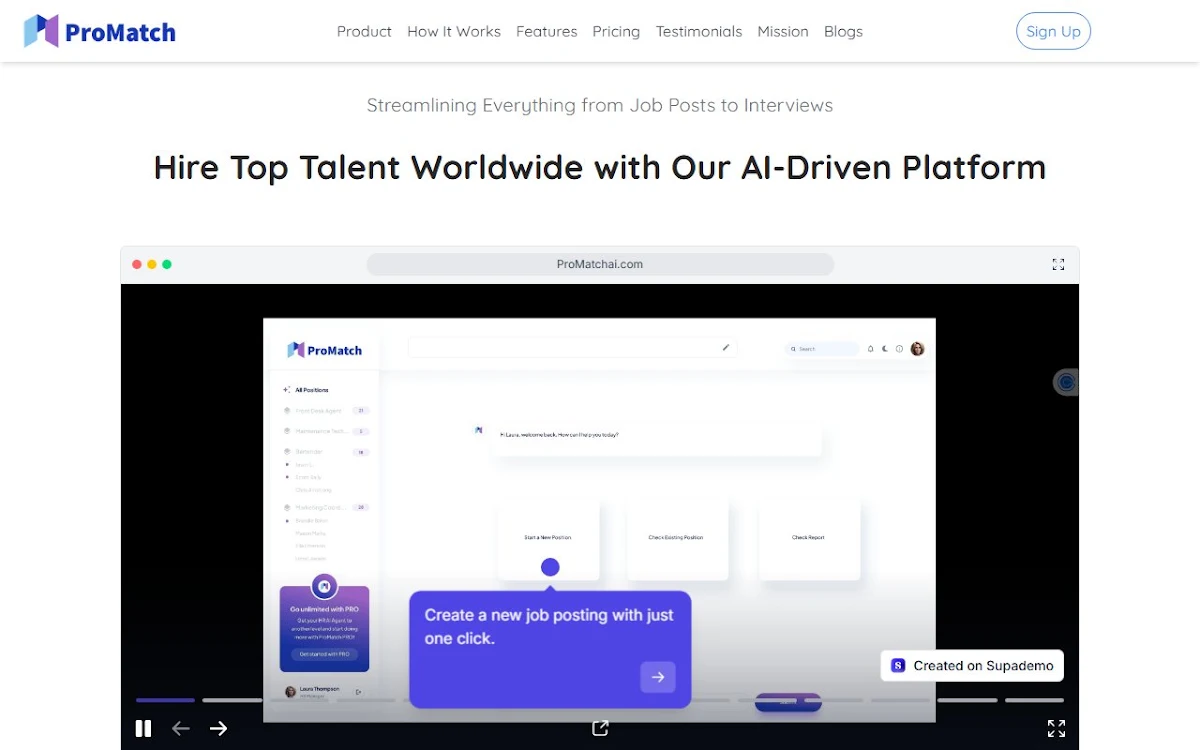Open the user avatar in demo top bar
Screen dimensions: 1200x750
(917, 349)
